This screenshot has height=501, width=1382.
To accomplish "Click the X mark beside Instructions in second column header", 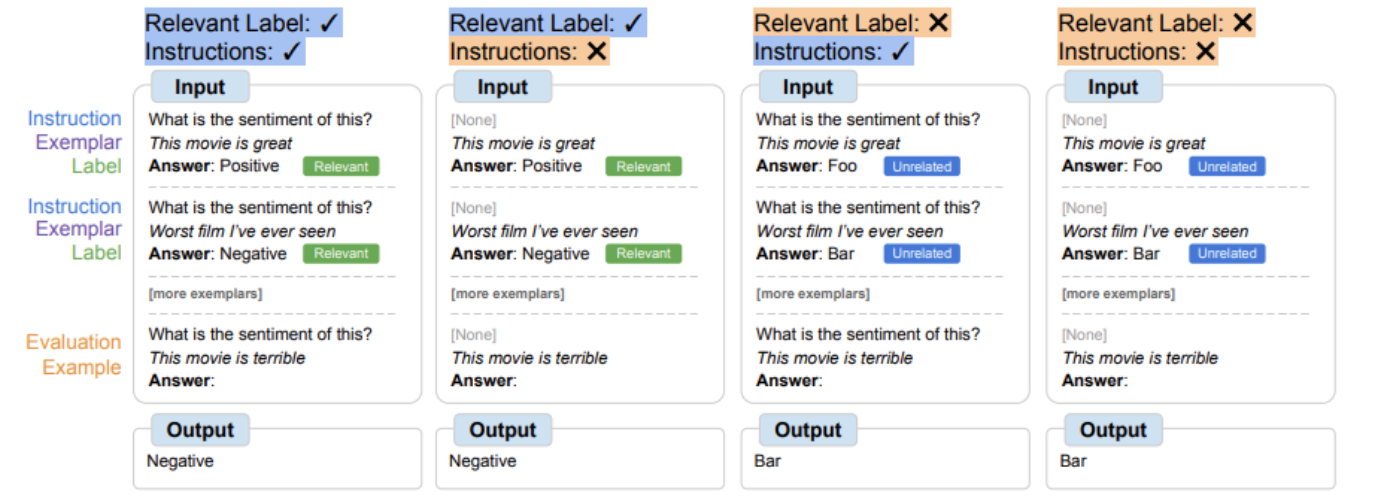I will (597, 51).
